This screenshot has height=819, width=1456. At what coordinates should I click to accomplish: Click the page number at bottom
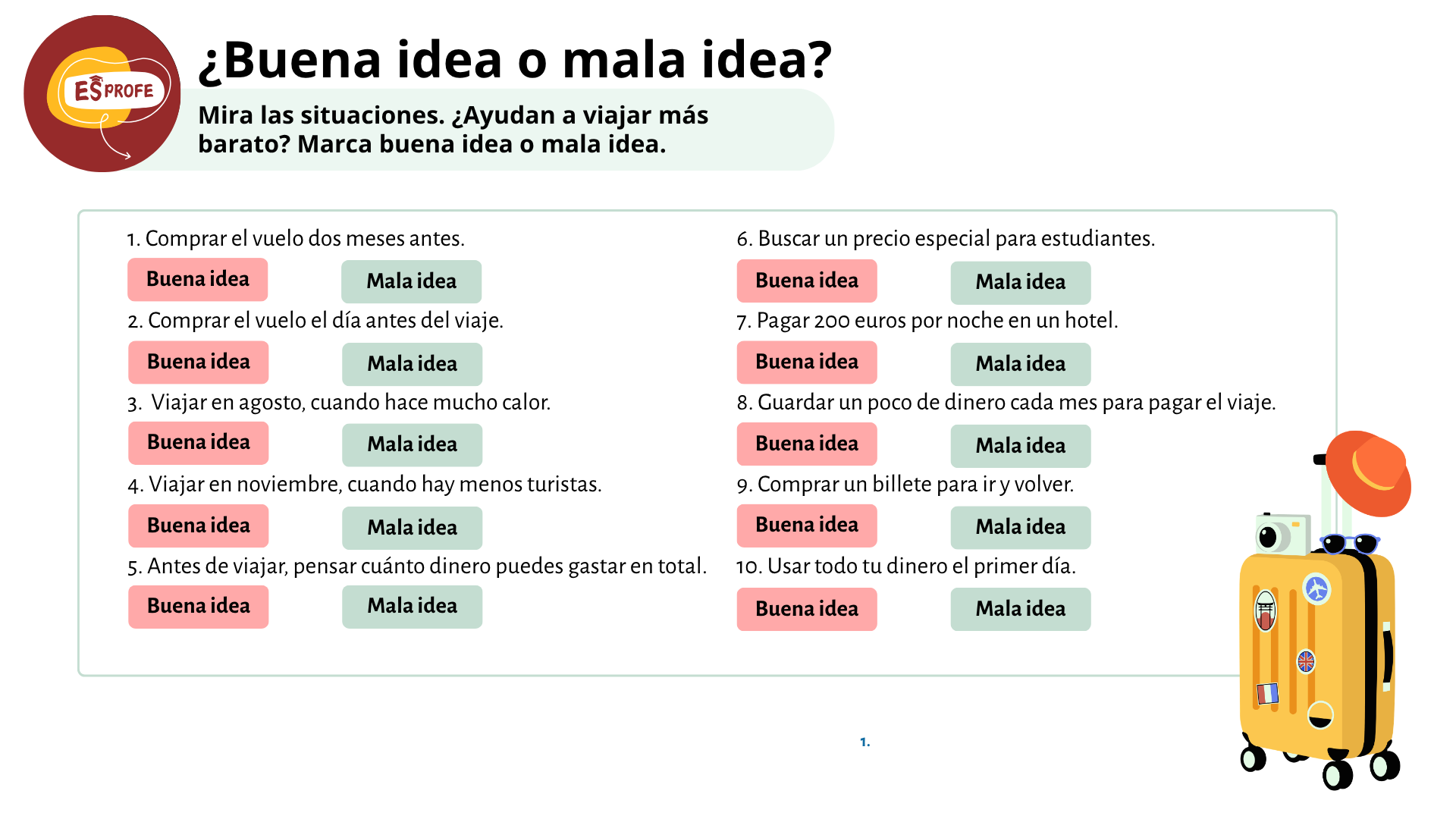(864, 742)
